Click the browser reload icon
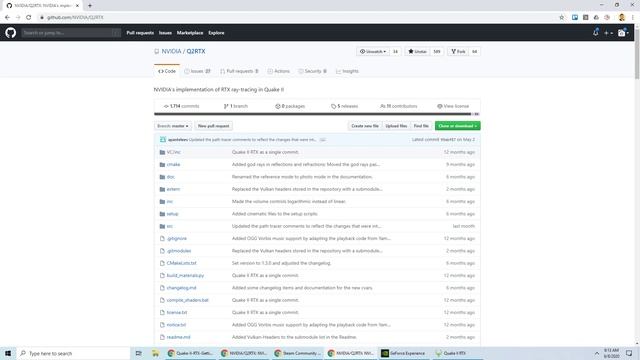640x360 pixels. 29,18
